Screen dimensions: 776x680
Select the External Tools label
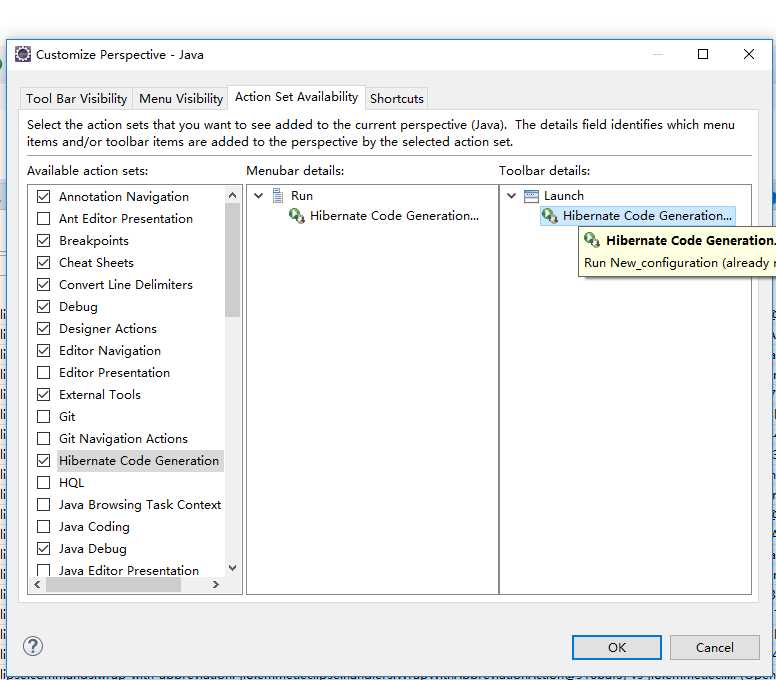tap(99, 394)
